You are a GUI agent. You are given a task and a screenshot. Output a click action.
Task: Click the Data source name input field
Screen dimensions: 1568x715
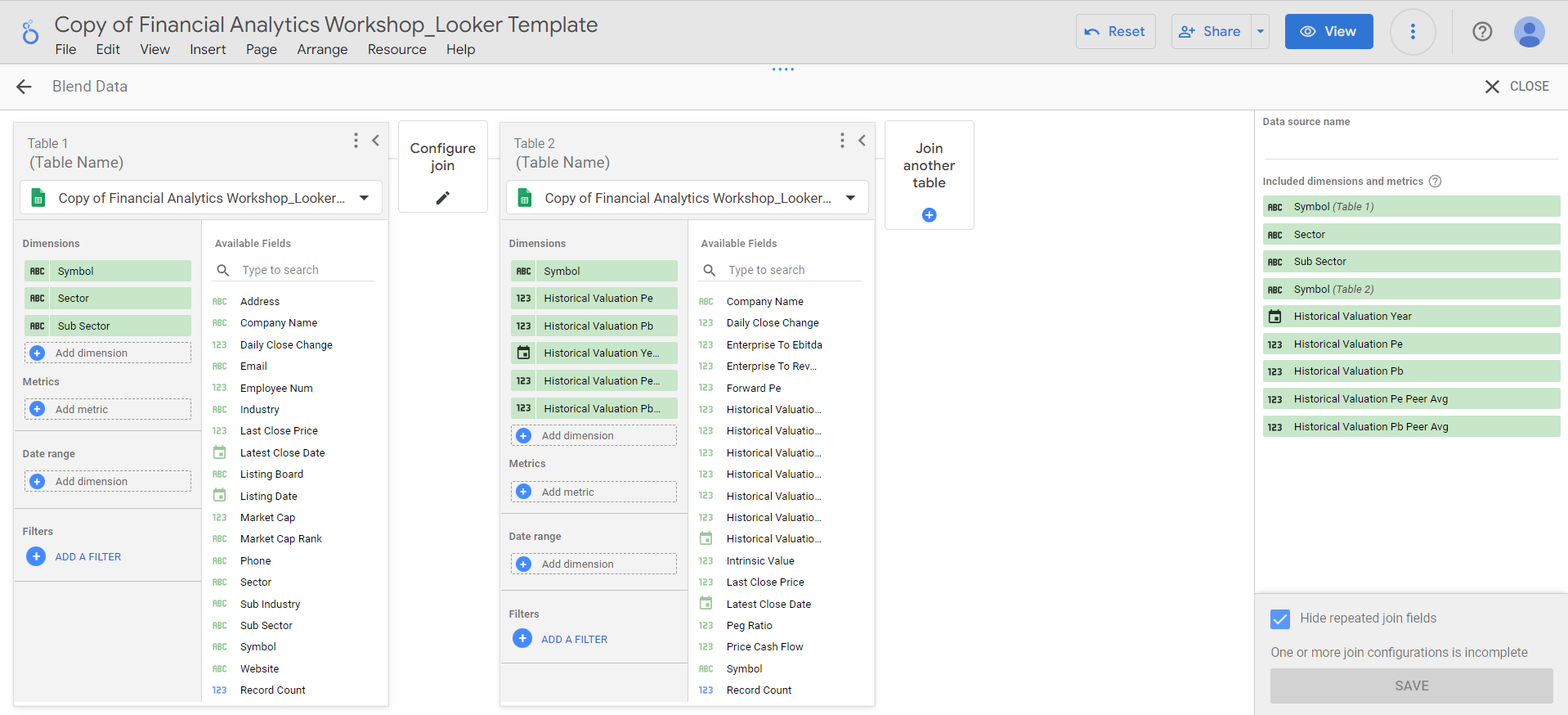(1410, 146)
